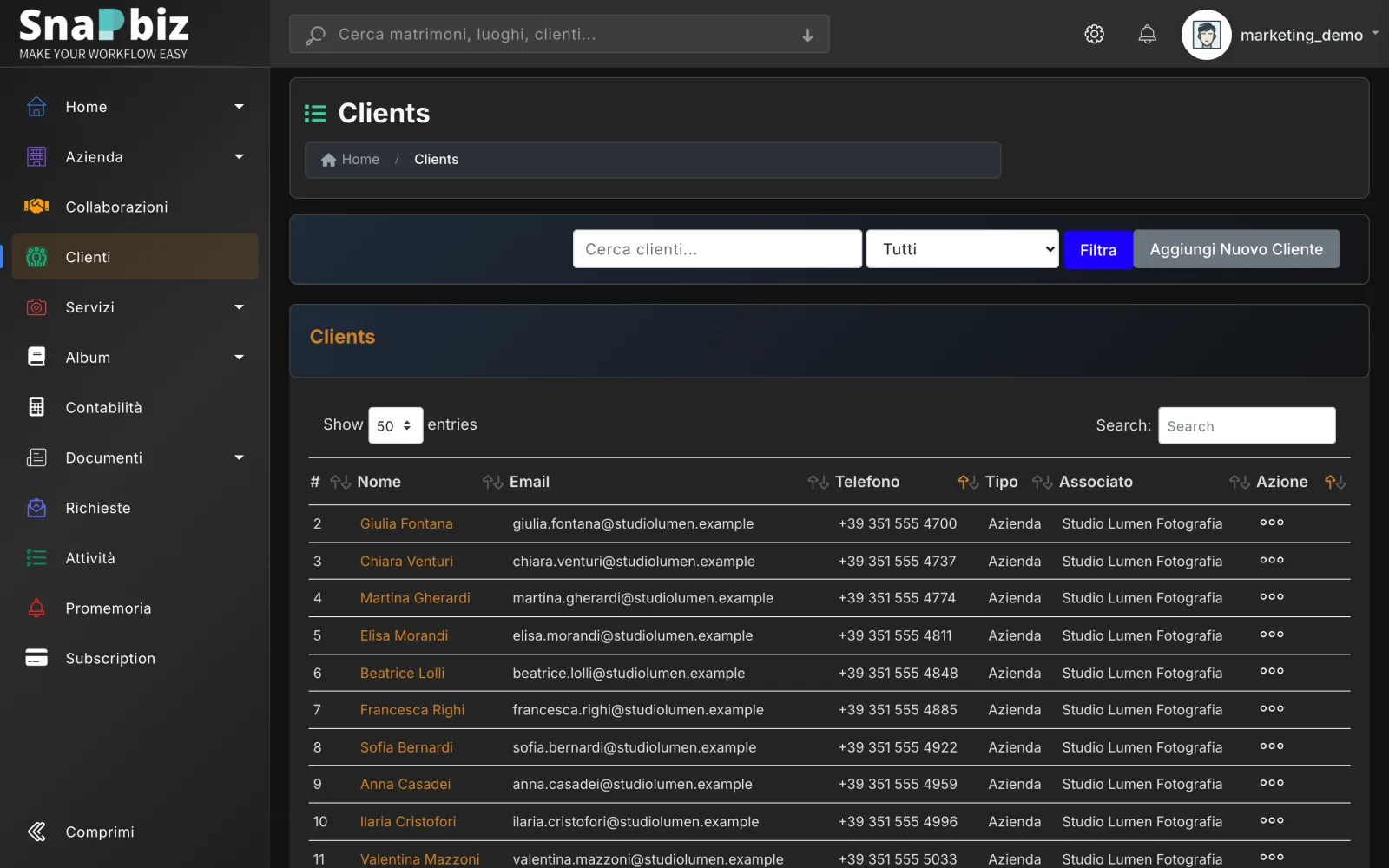Expand the Home sidebar menu arrow
The height and width of the screenshot is (868, 1389).
click(x=240, y=107)
